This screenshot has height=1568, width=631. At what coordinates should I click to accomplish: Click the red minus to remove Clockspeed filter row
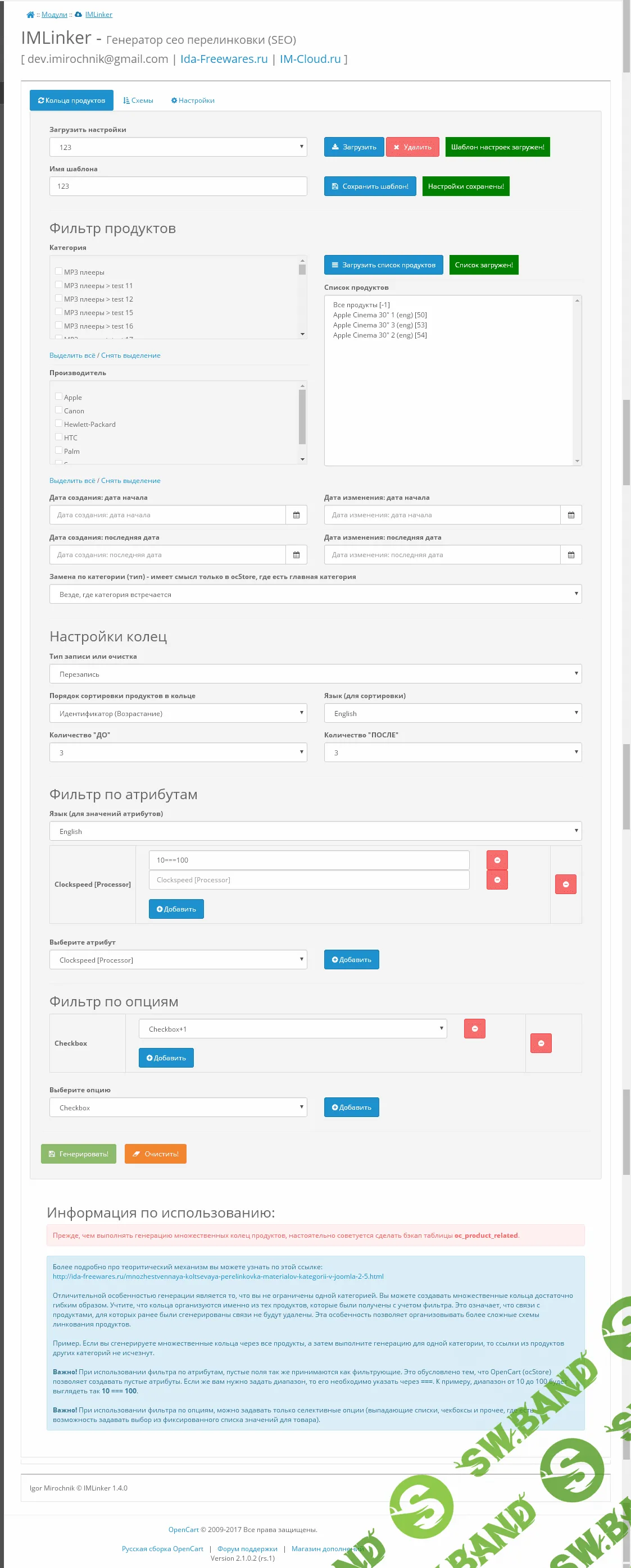565,884
